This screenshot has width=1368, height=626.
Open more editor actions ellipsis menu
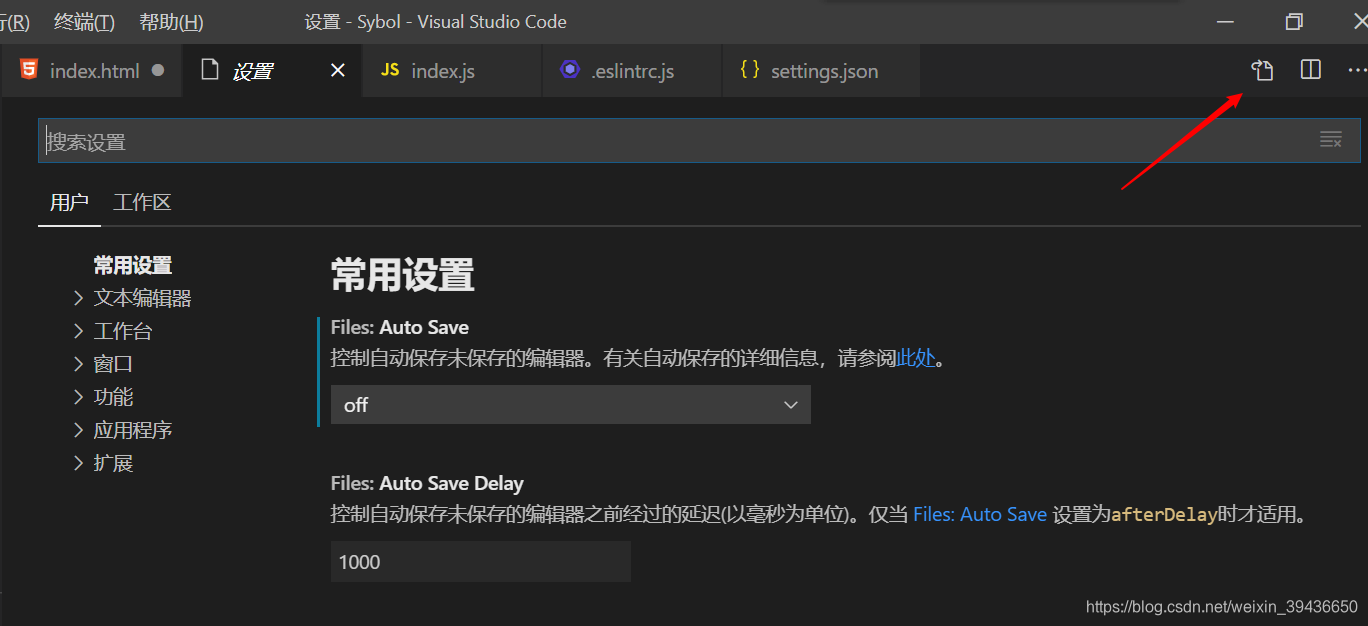click(1357, 70)
